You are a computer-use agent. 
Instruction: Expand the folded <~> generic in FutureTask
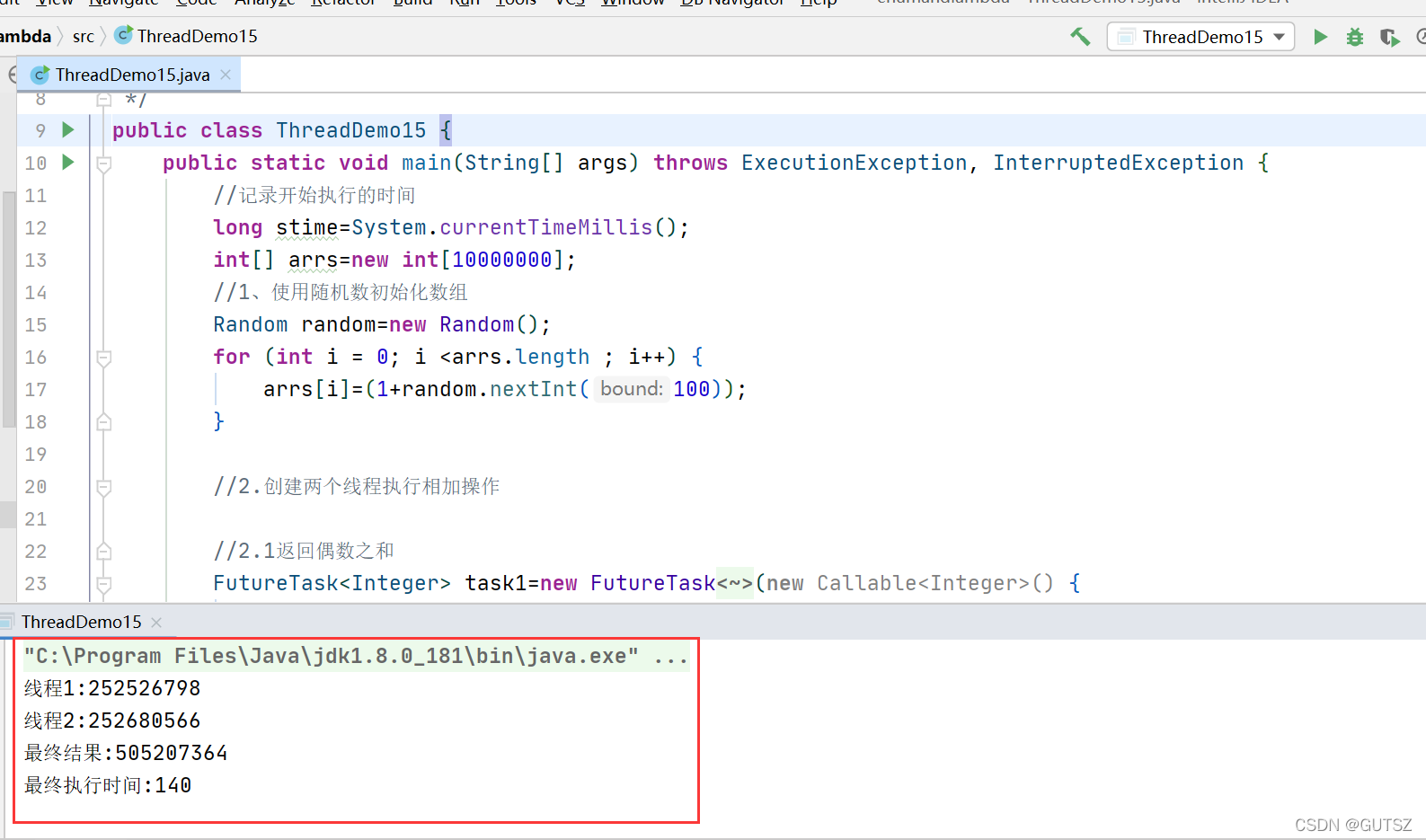[x=735, y=583]
